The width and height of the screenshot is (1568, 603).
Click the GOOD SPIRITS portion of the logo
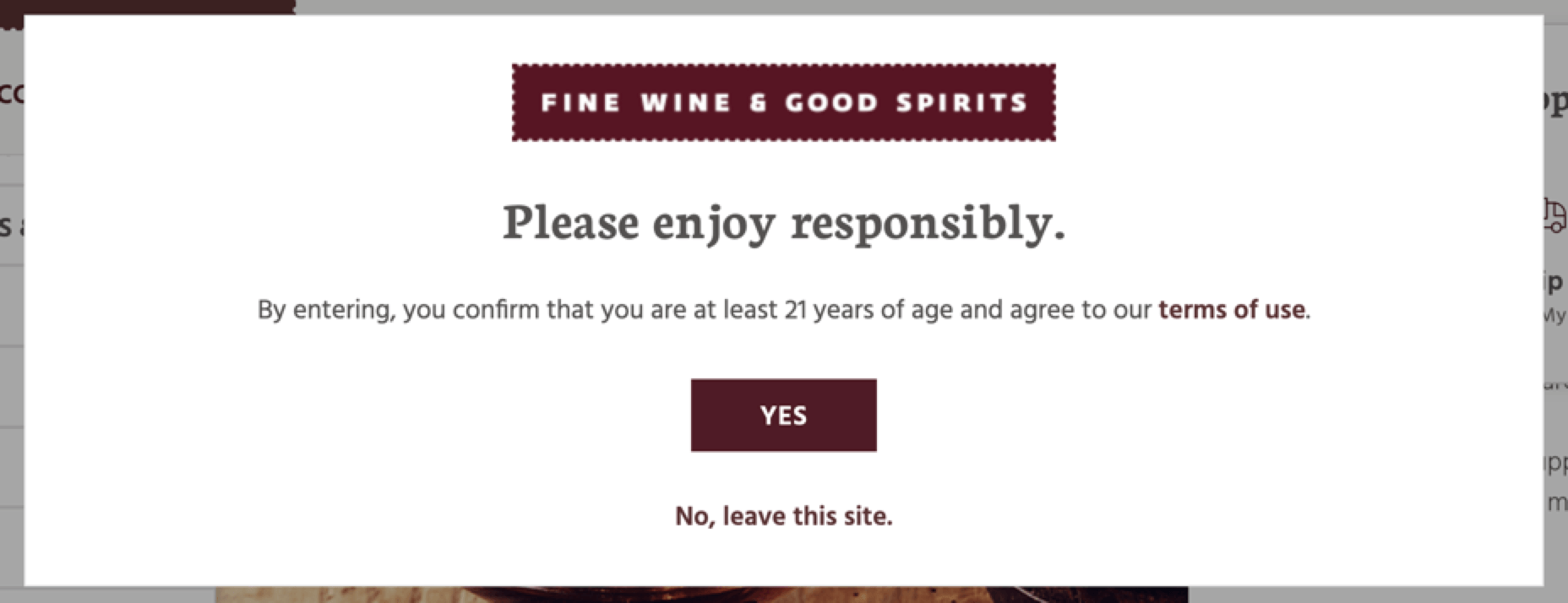point(904,103)
